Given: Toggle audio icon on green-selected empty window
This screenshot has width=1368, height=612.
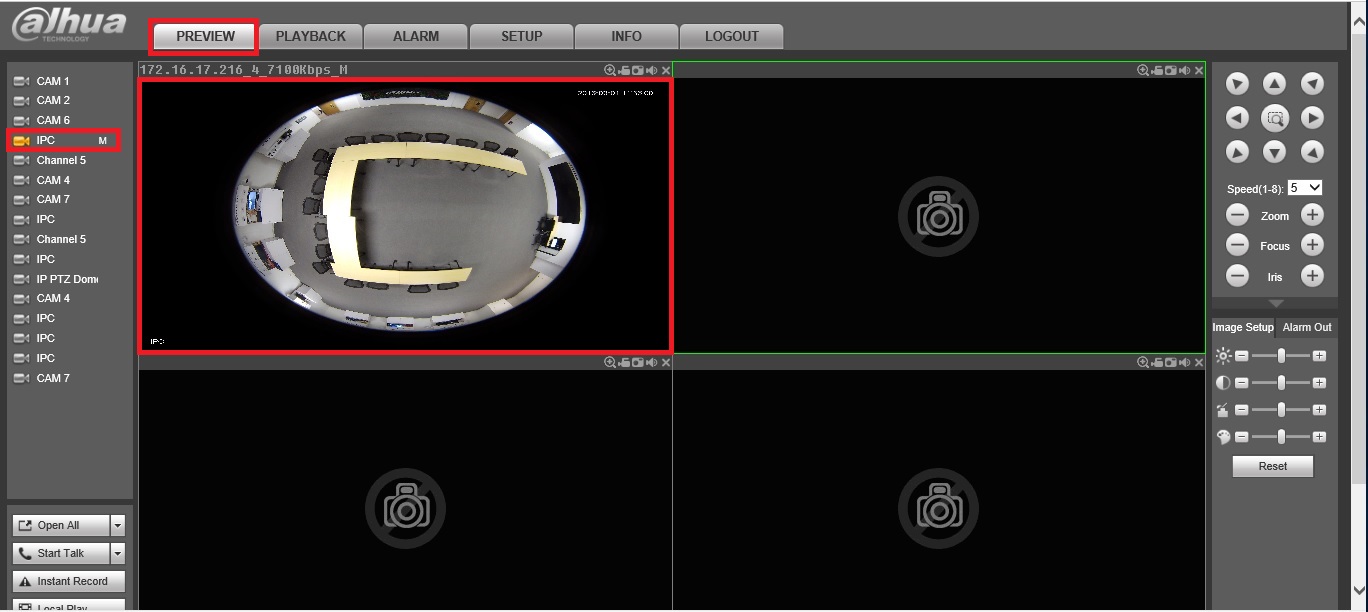Looking at the screenshot, I should click(1185, 70).
